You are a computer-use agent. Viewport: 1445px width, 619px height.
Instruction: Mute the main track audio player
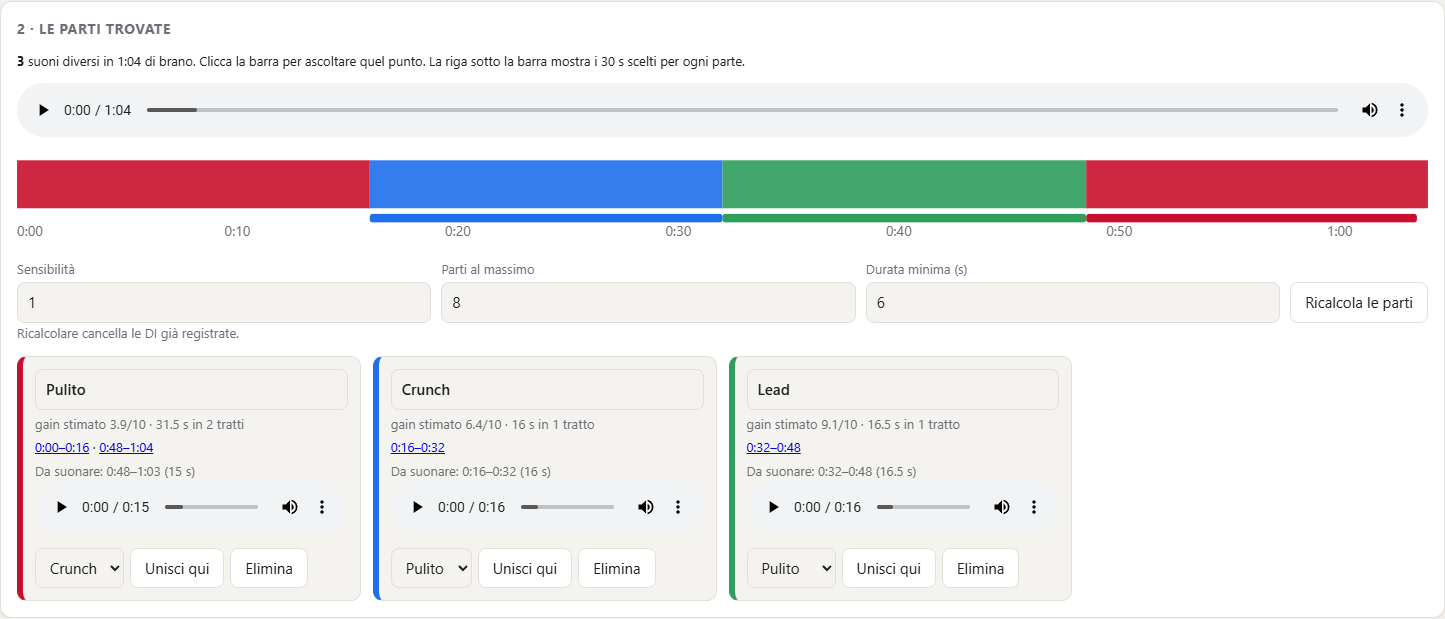click(x=1369, y=110)
